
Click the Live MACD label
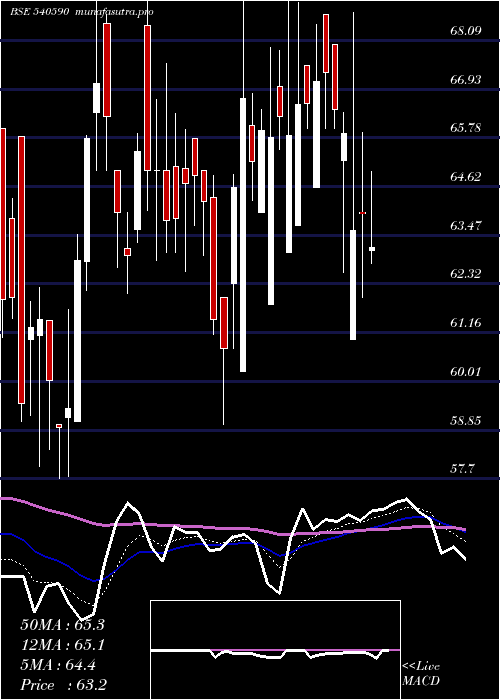click(421, 673)
